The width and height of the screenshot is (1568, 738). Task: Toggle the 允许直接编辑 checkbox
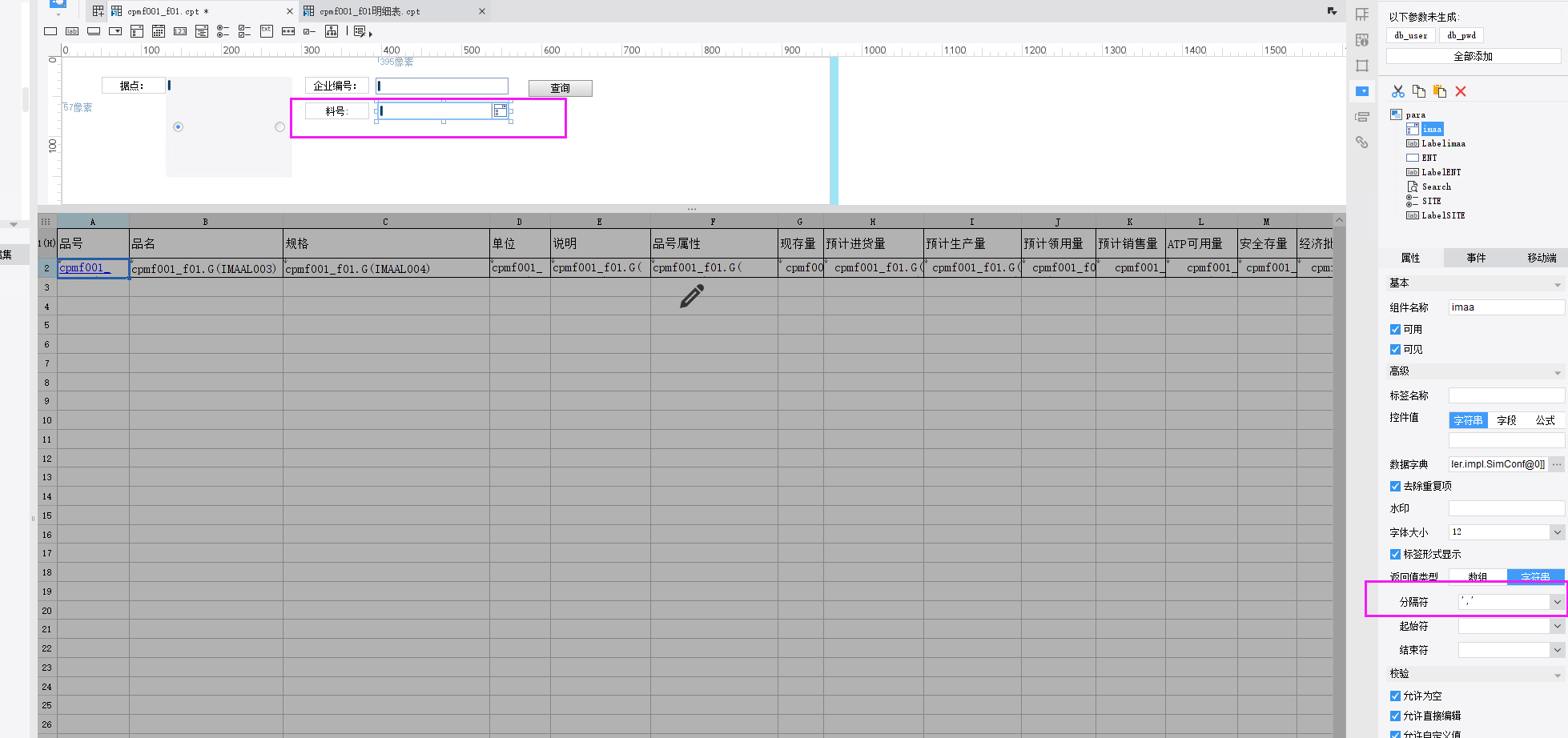(x=1395, y=716)
